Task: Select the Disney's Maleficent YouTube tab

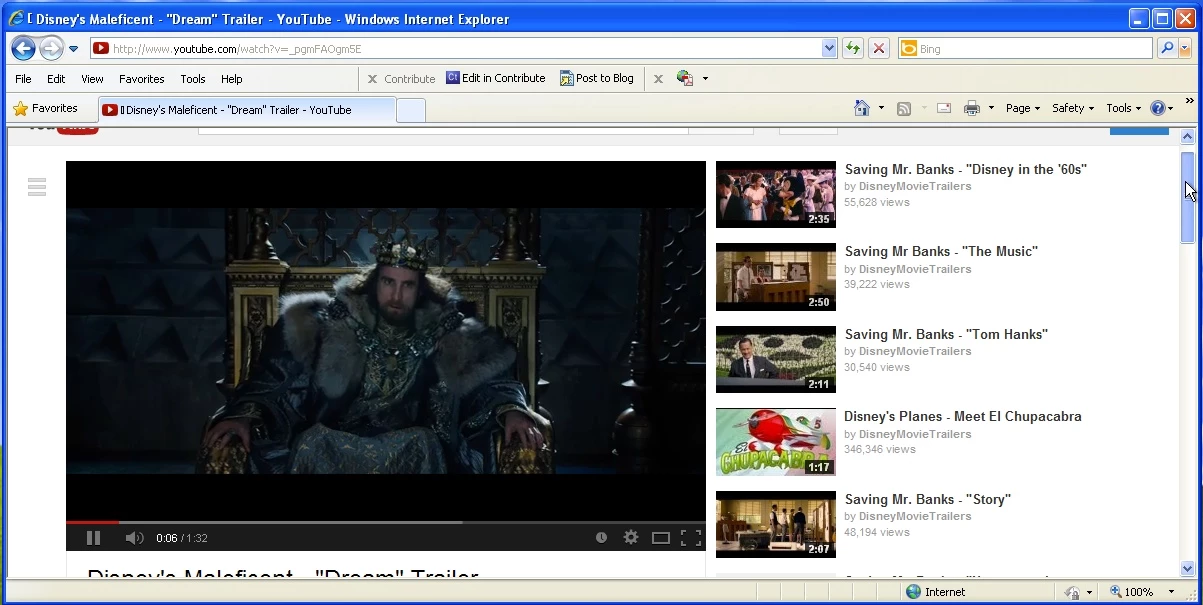Action: point(247,110)
